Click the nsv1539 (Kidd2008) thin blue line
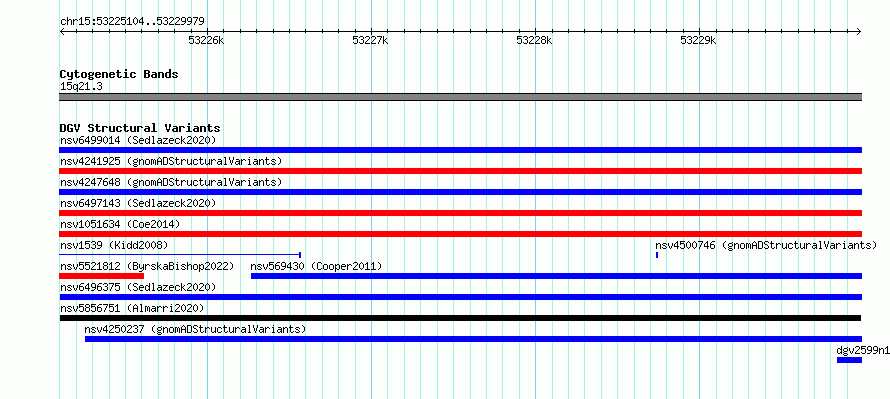Image resolution: width=890 pixels, height=399 pixels. pos(180,255)
